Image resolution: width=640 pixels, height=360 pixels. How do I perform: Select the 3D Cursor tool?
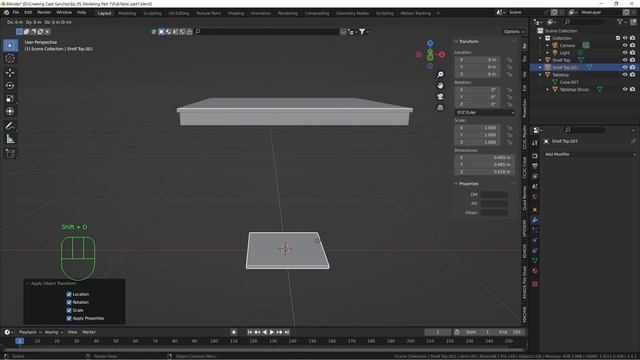tap(10, 58)
